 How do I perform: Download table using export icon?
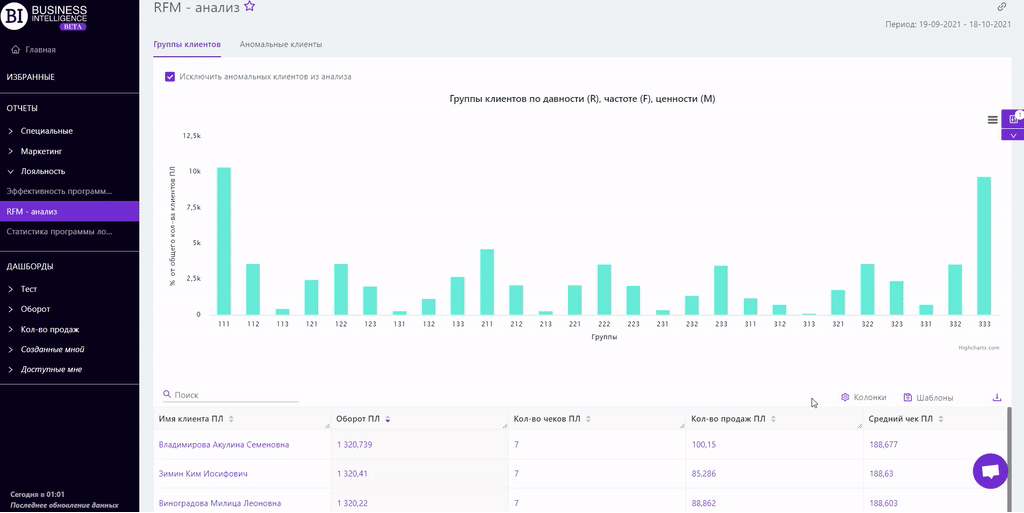997,397
